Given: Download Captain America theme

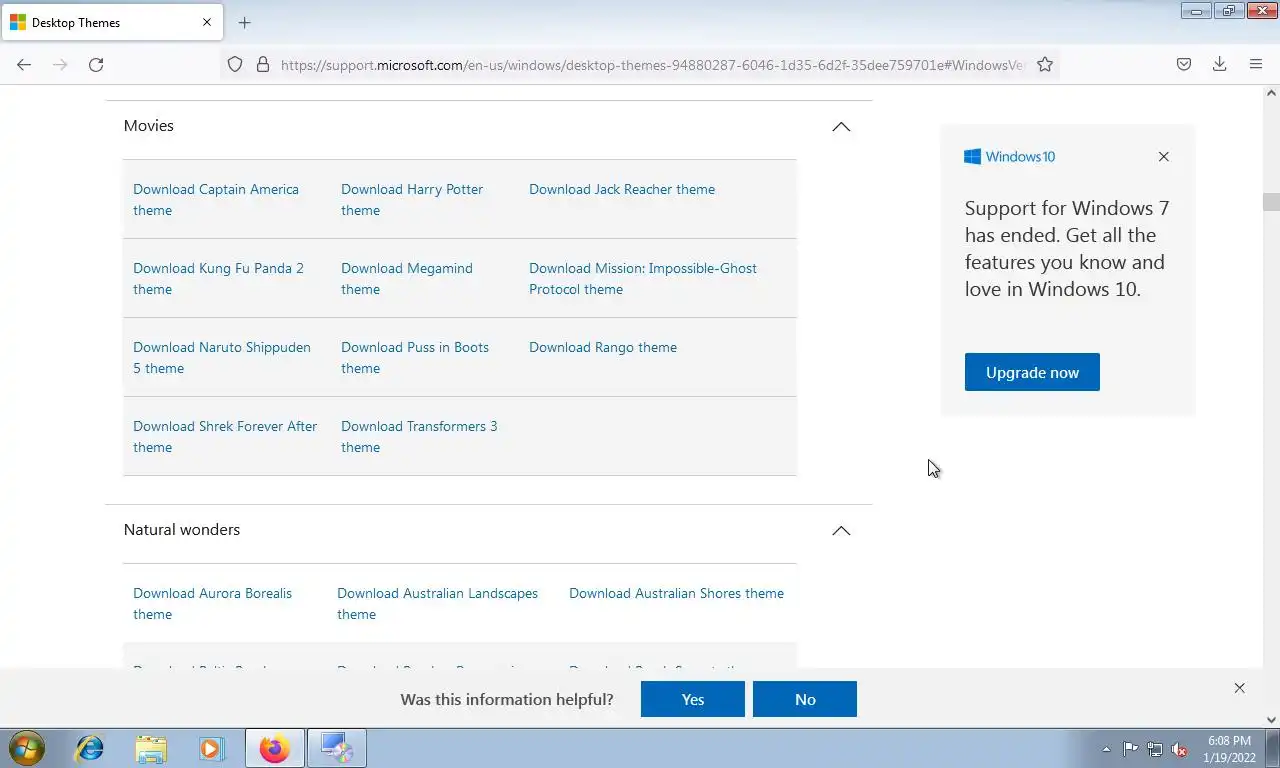Looking at the screenshot, I should click(x=216, y=199).
